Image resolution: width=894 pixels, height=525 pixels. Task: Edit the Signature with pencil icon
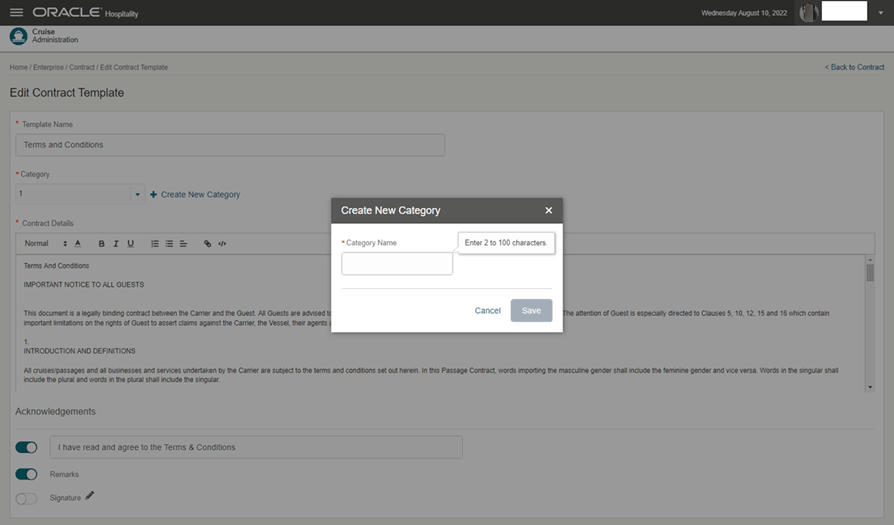[90, 495]
